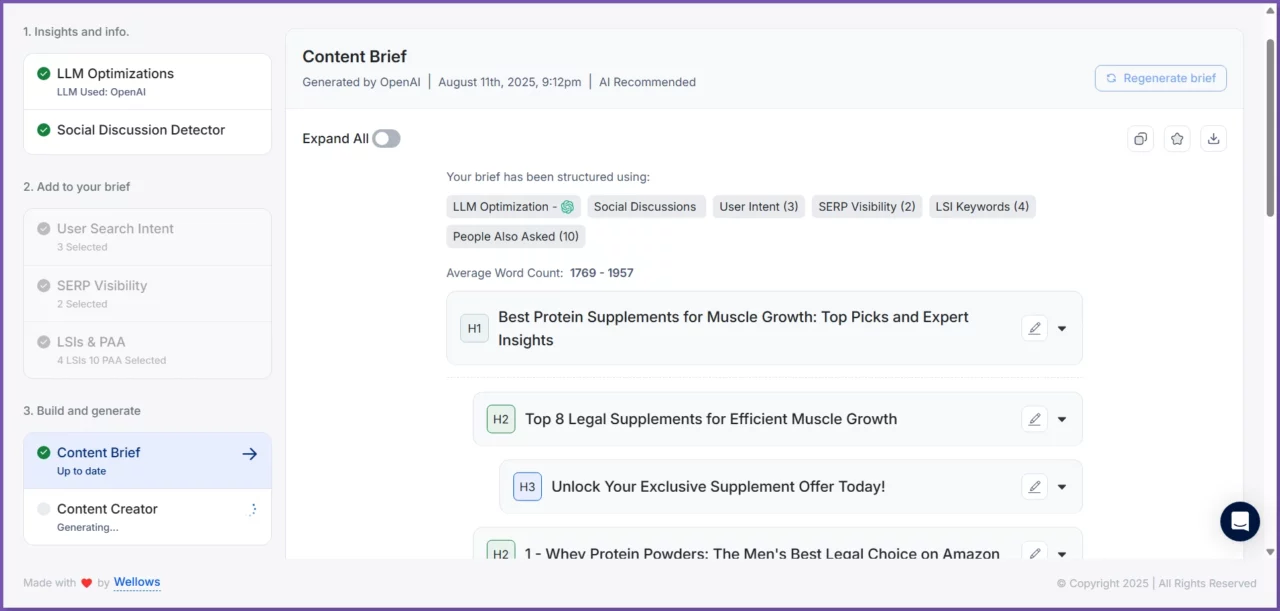Viewport: 1280px width, 611px height.
Task: Open Content Creator options menu dots
Action: [253, 509]
